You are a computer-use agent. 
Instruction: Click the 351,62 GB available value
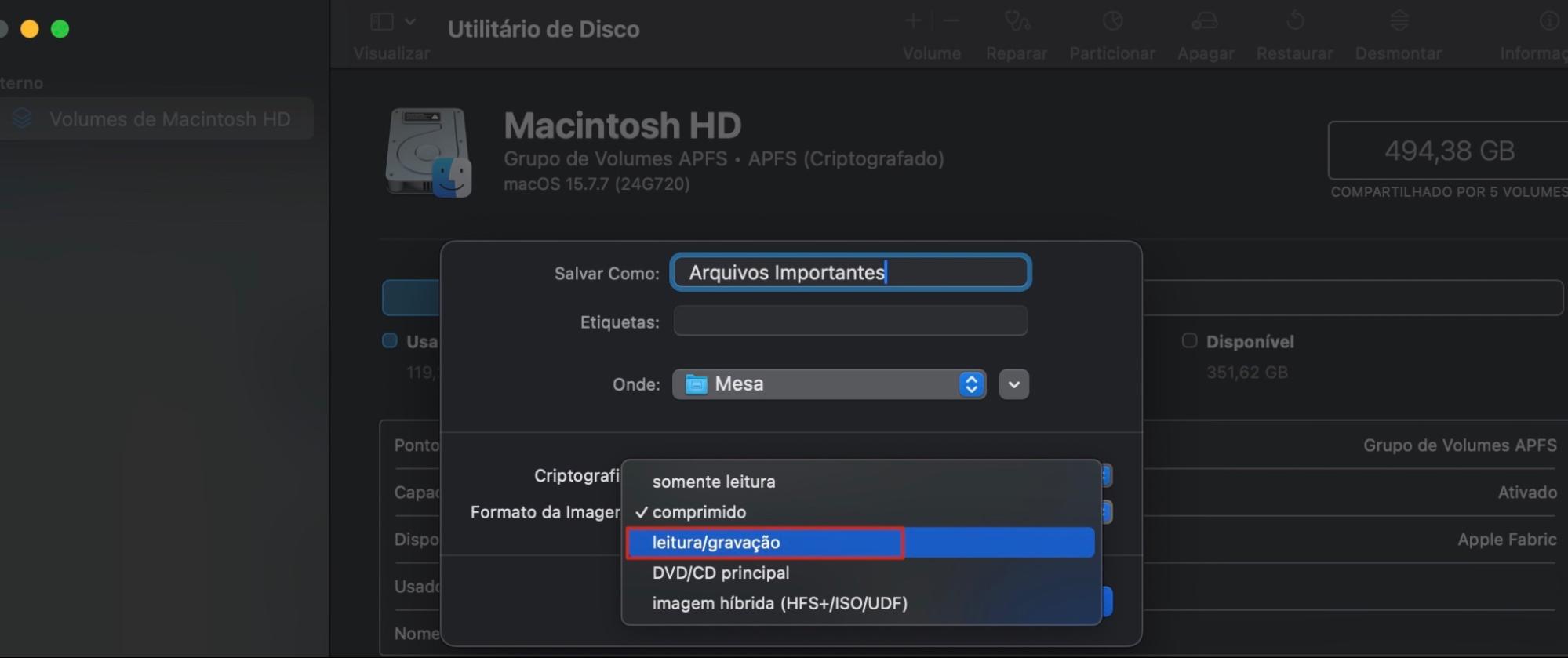tap(1247, 373)
